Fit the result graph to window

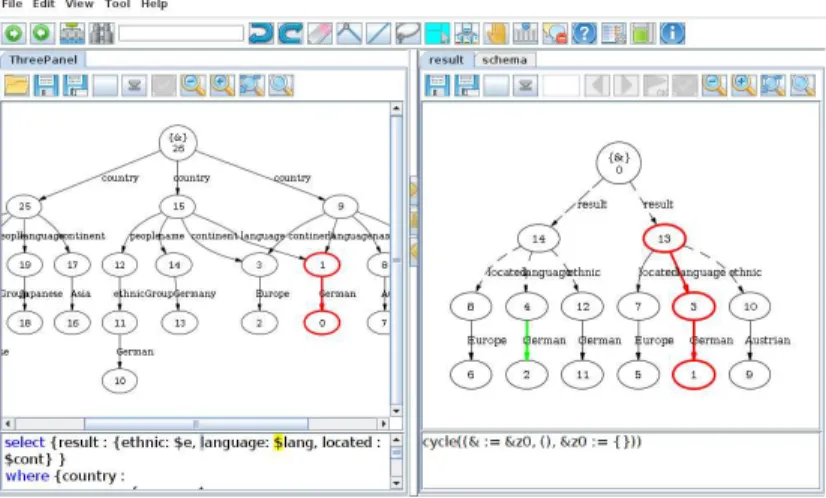(x=773, y=85)
